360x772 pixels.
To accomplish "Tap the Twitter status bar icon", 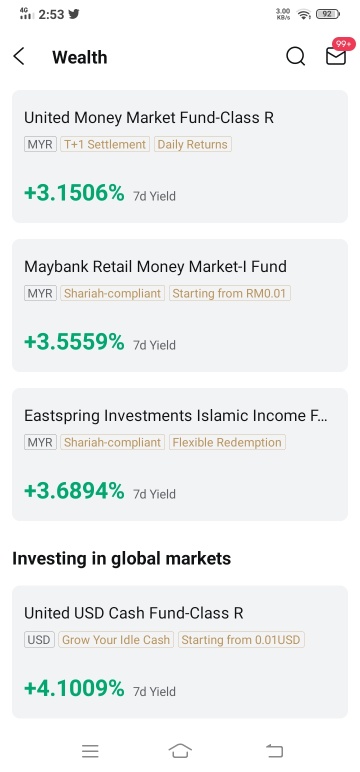I will pyautogui.click(x=74, y=14).
